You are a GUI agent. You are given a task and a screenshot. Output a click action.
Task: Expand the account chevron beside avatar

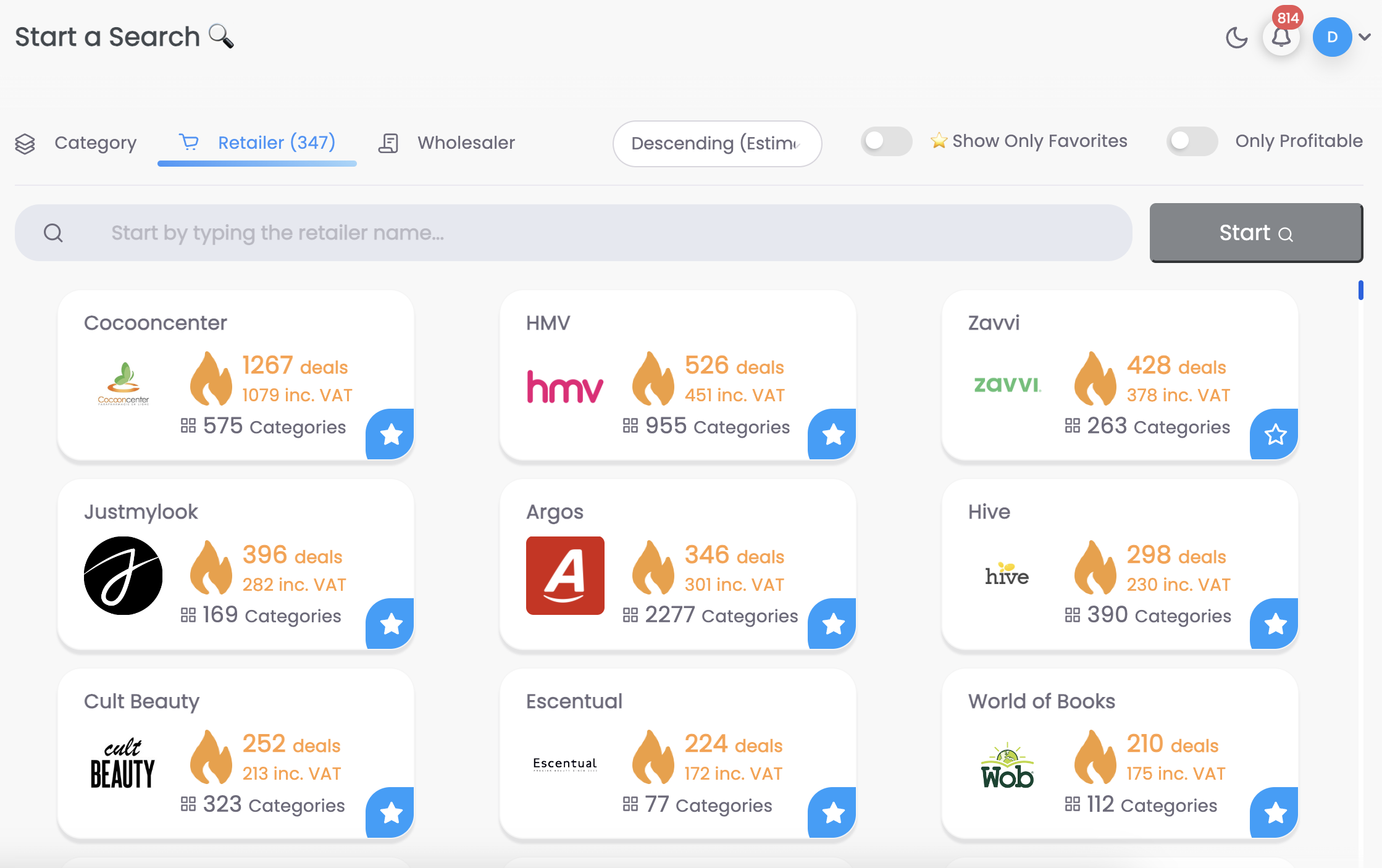pos(1365,37)
